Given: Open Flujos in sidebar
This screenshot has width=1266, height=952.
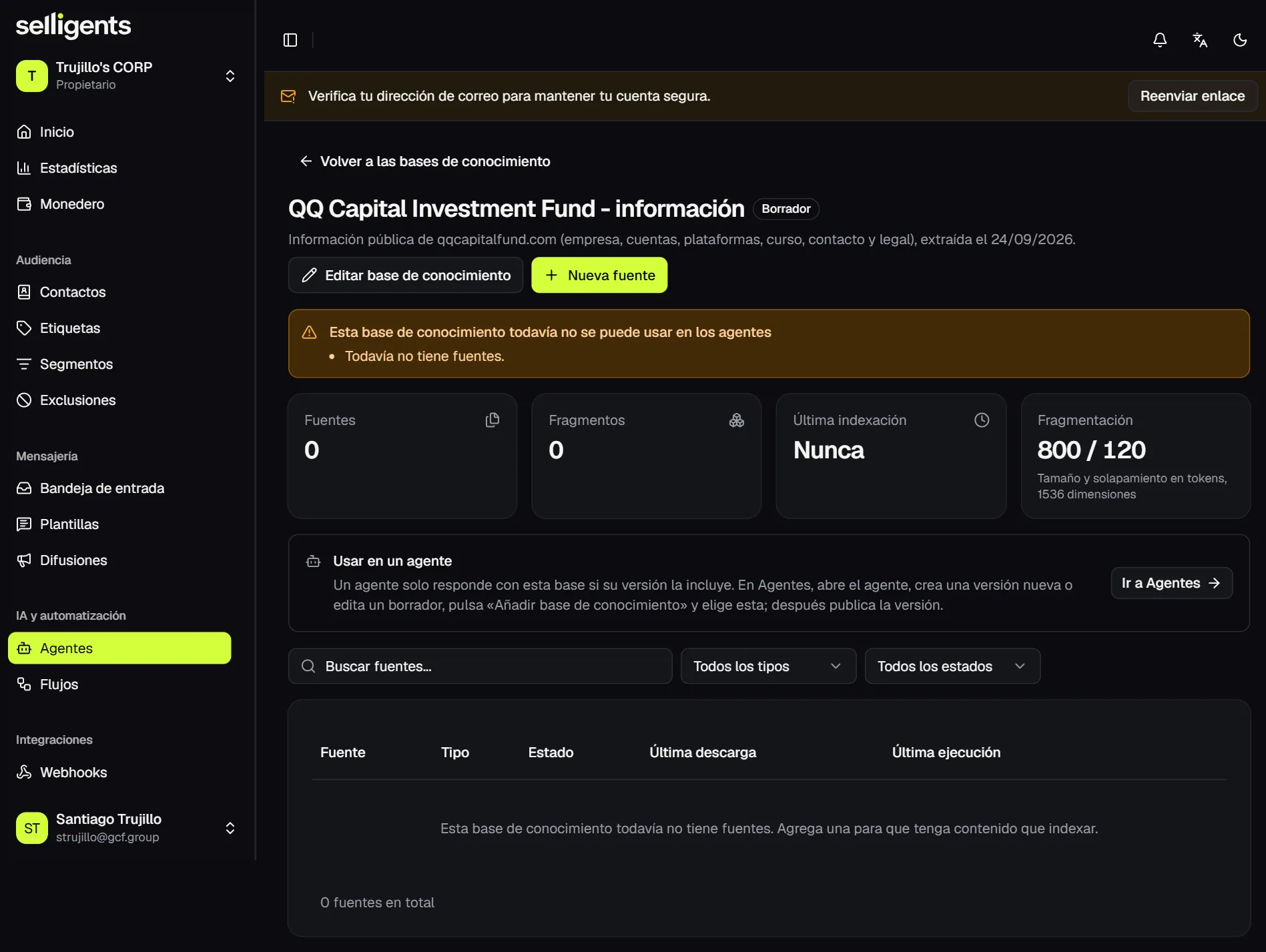Looking at the screenshot, I should [119, 684].
